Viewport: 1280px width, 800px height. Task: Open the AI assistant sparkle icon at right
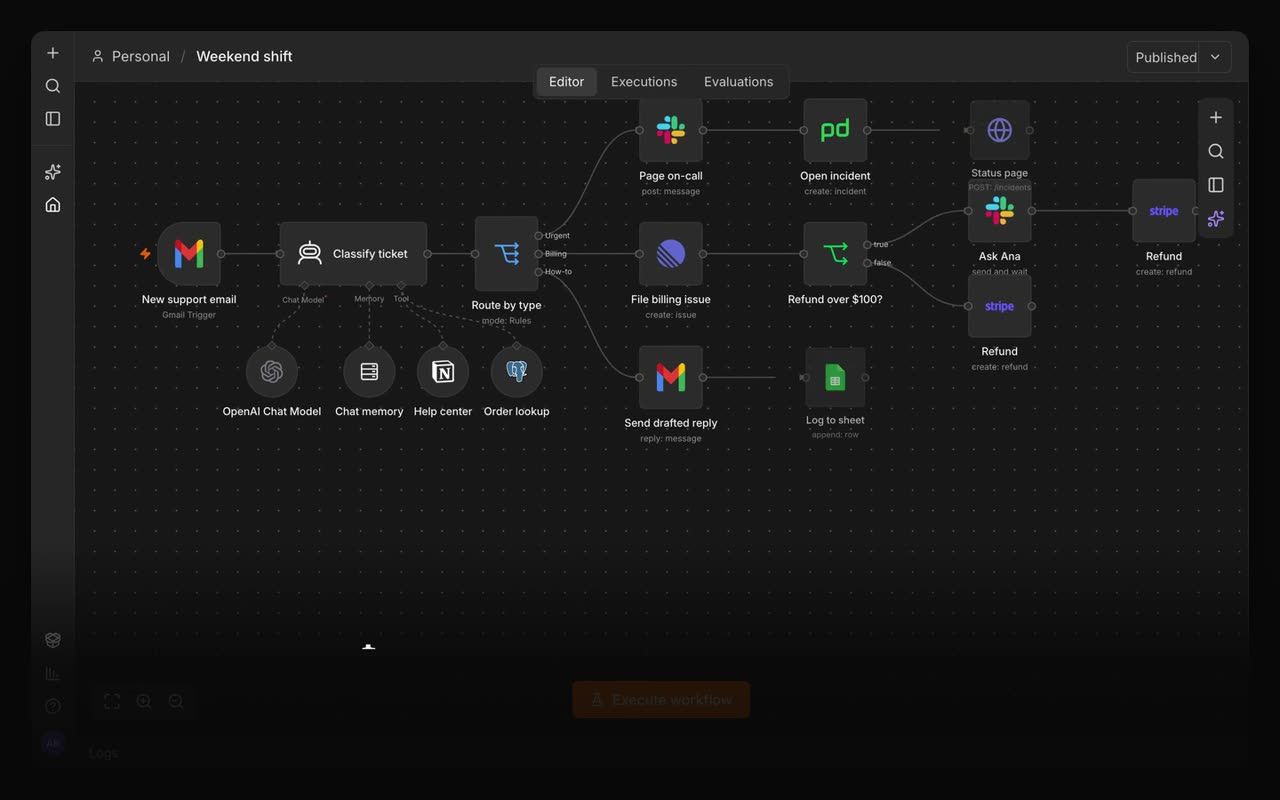tap(1216, 219)
